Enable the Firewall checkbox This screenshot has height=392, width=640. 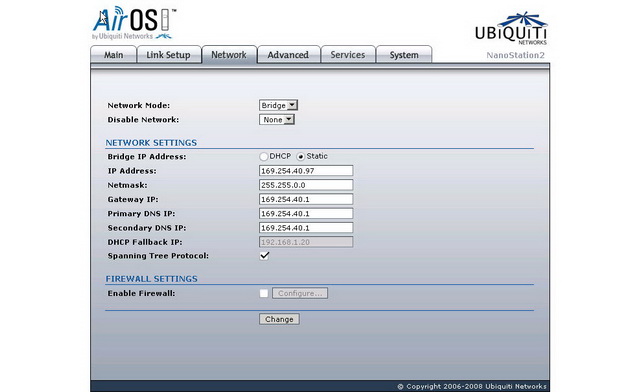pos(264,293)
